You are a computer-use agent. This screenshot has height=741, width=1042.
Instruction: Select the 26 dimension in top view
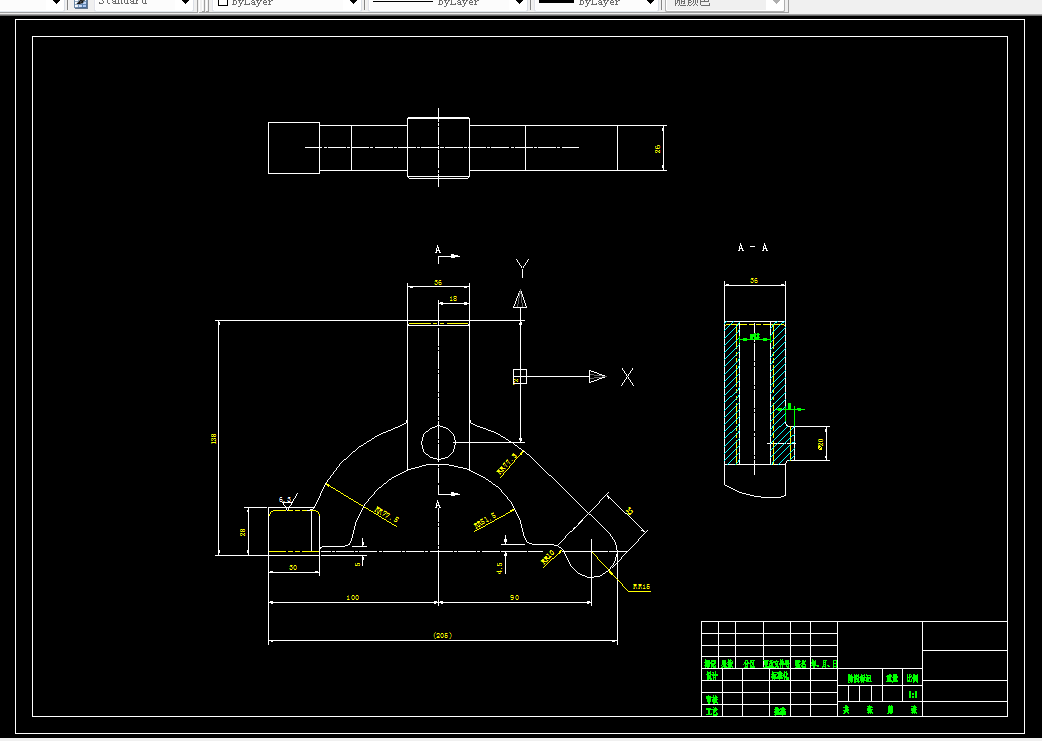tap(658, 149)
